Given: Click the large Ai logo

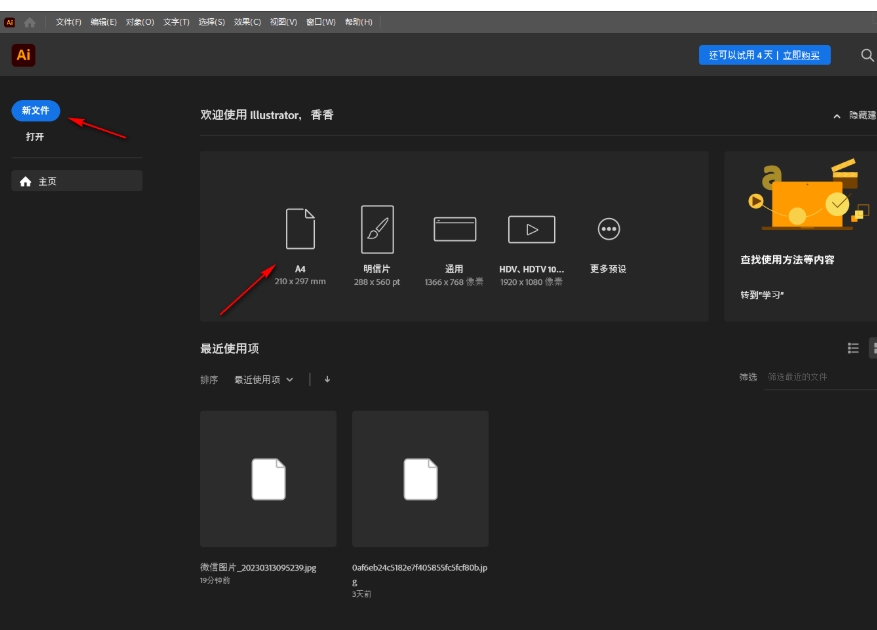Looking at the screenshot, I should pos(23,55).
